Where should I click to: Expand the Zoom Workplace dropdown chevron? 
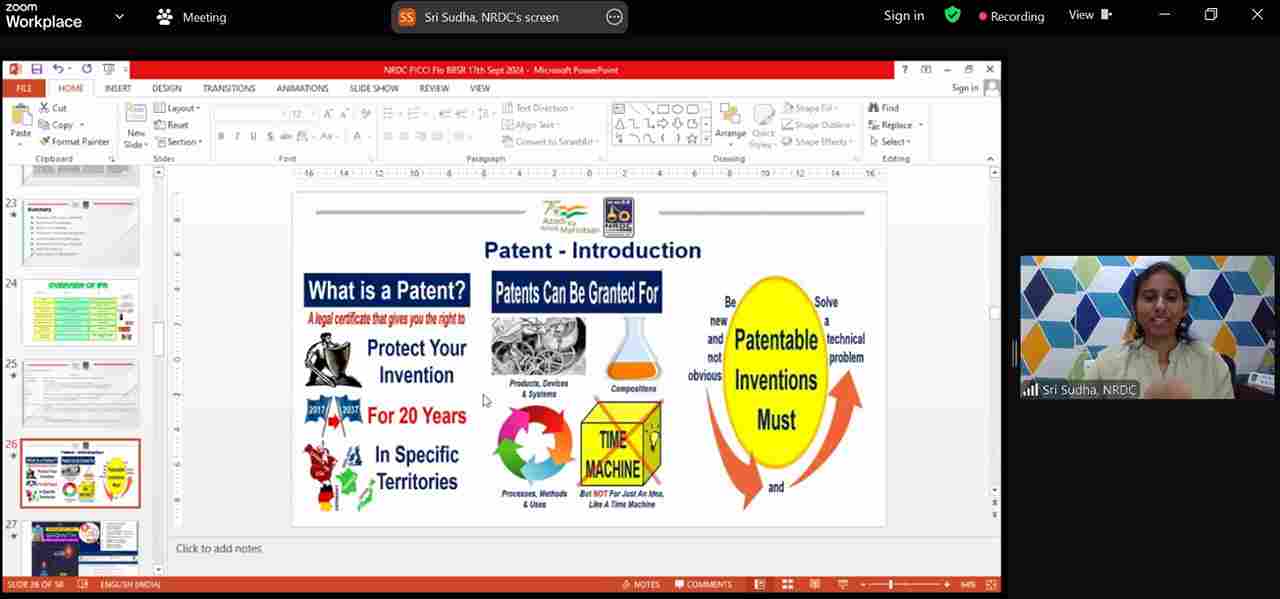[120, 17]
